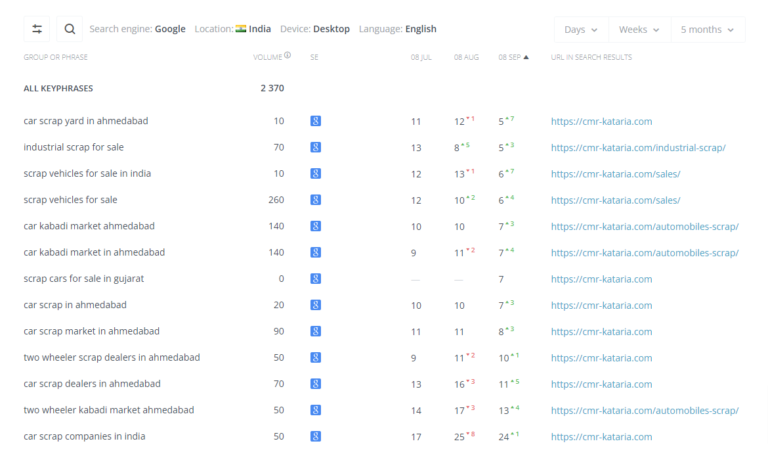Image resolution: width=768 pixels, height=456 pixels.
Task: Click the search magnifier icon
Action: (x=70, y=29)
